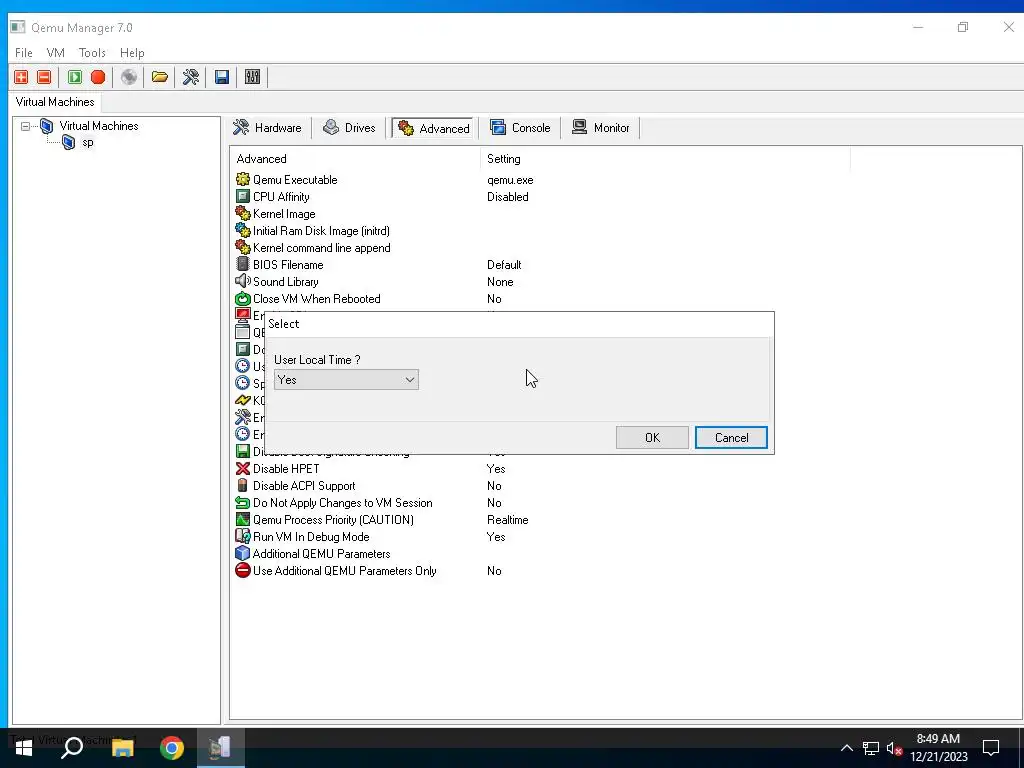This screenshot has width=1024, height=768.
Task: Click the CPU Affinity chip icon
Action: tap(243, 197)
